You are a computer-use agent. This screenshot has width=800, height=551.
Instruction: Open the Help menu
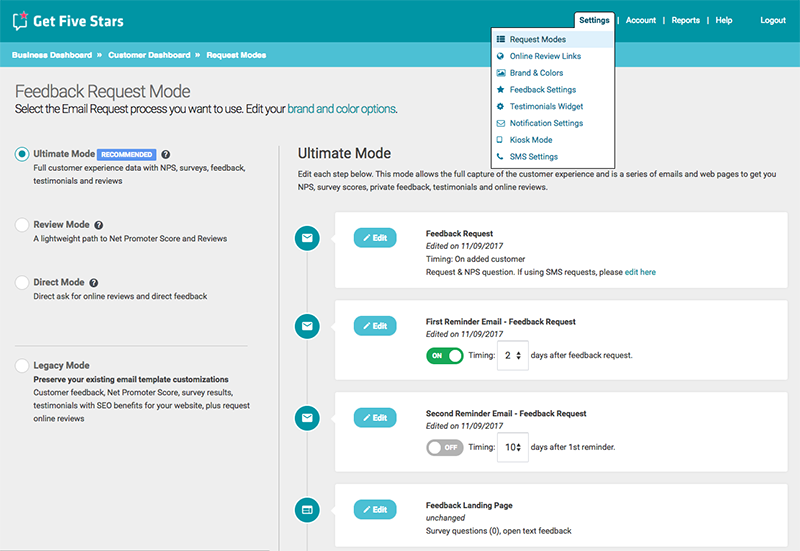pos(724,20)
